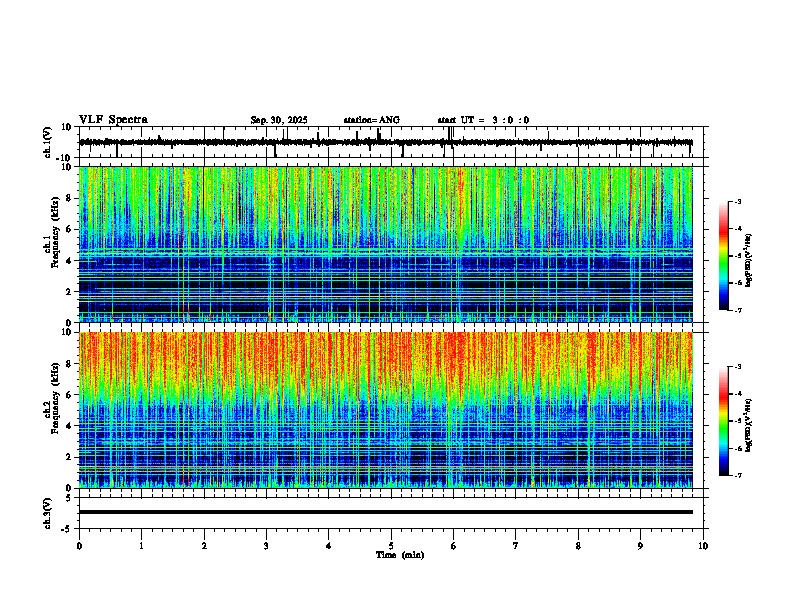Click time axis tick label "8"
This screenshot has height=612, width=792.
point(578,546)
